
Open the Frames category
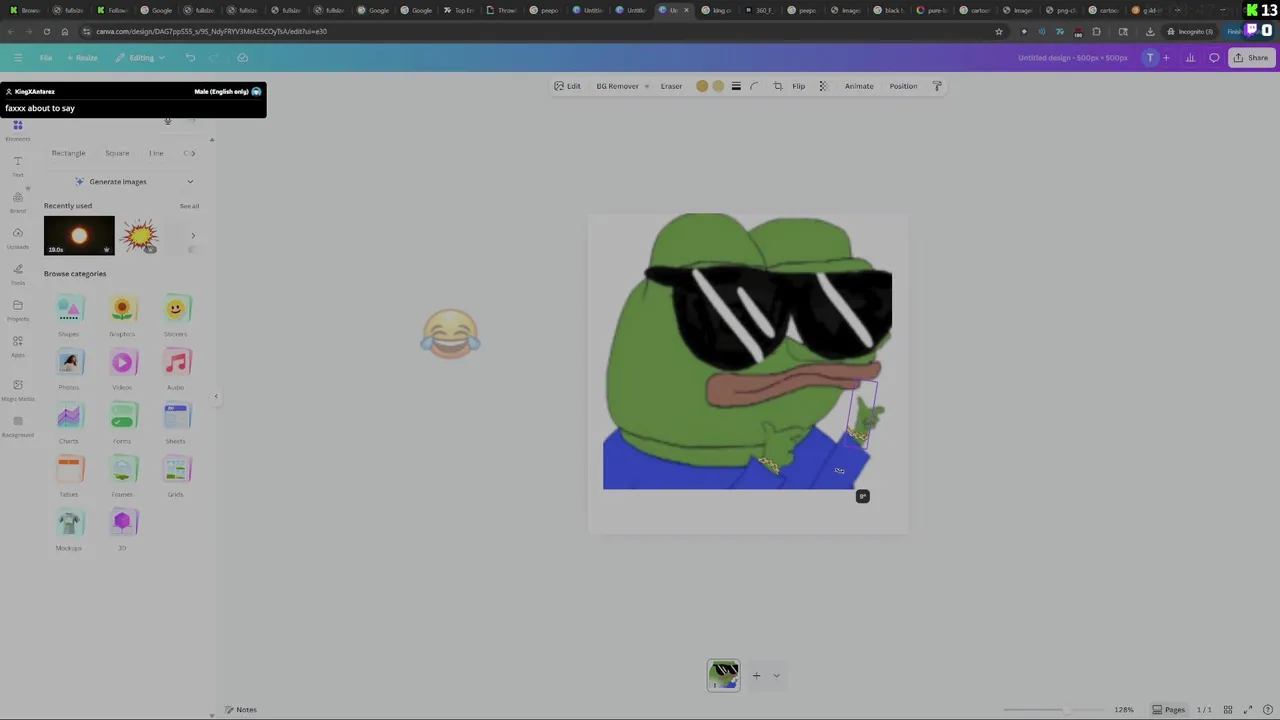point(122,476)
